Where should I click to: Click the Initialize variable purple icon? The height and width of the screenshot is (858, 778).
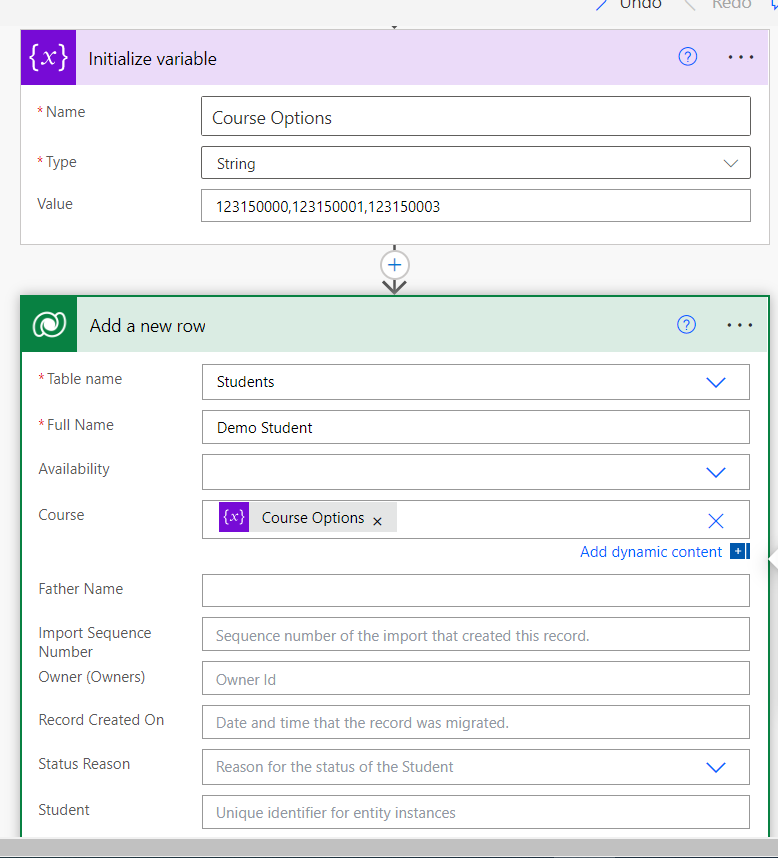pyautogui.click(x=48, y=58)
